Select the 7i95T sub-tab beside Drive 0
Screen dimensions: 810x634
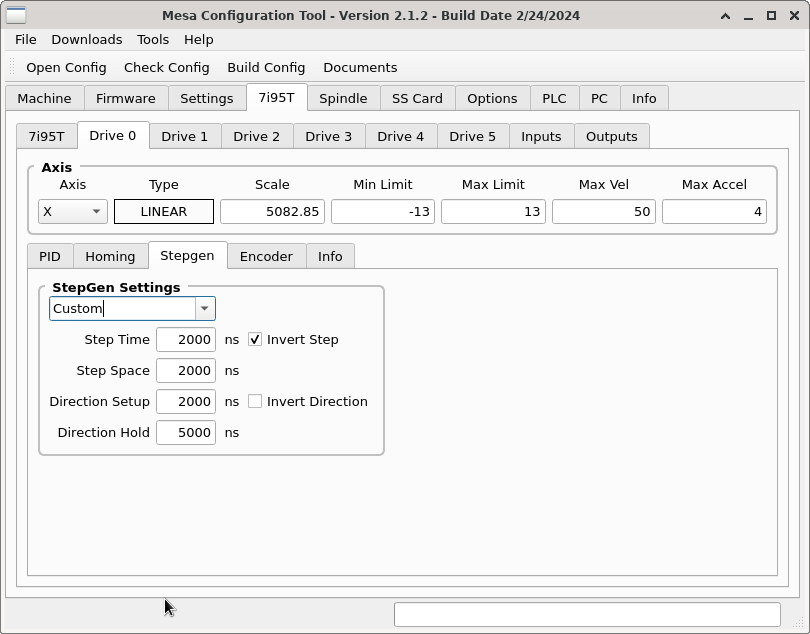[x=46, y=136]
